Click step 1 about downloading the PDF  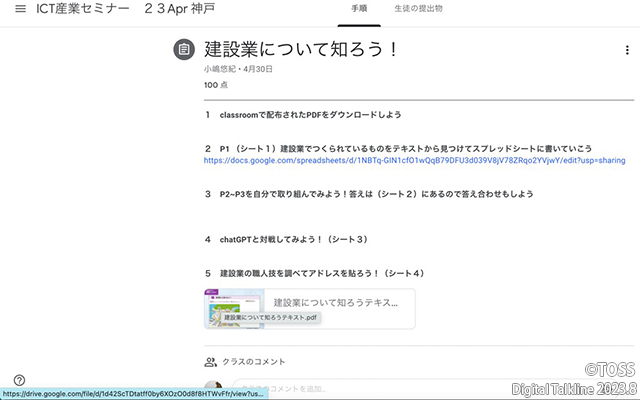point(310,115)
